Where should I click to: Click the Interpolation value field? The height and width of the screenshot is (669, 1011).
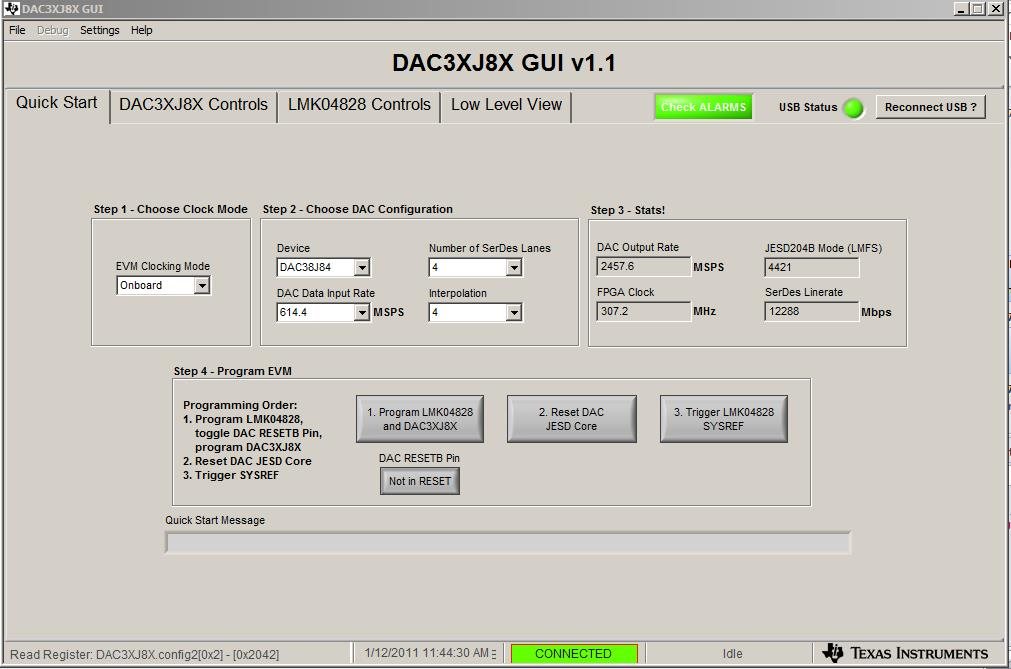click(467, 313)
